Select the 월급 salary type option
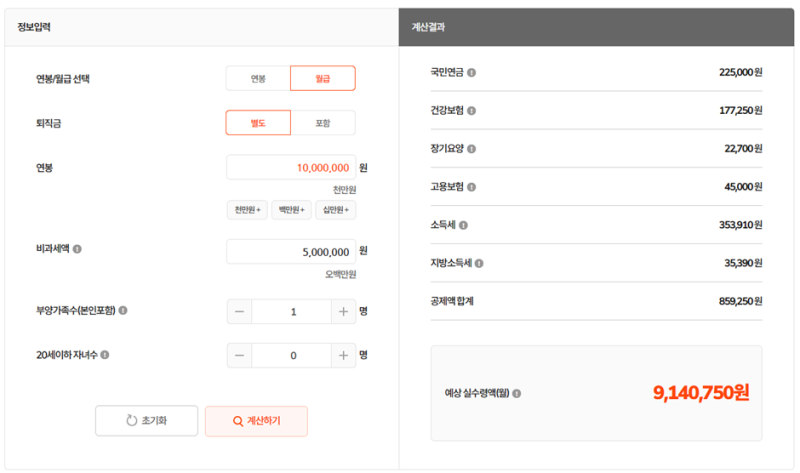Viewport: 800px width, 473px height. pyautogui.click(x=322, y=79)
